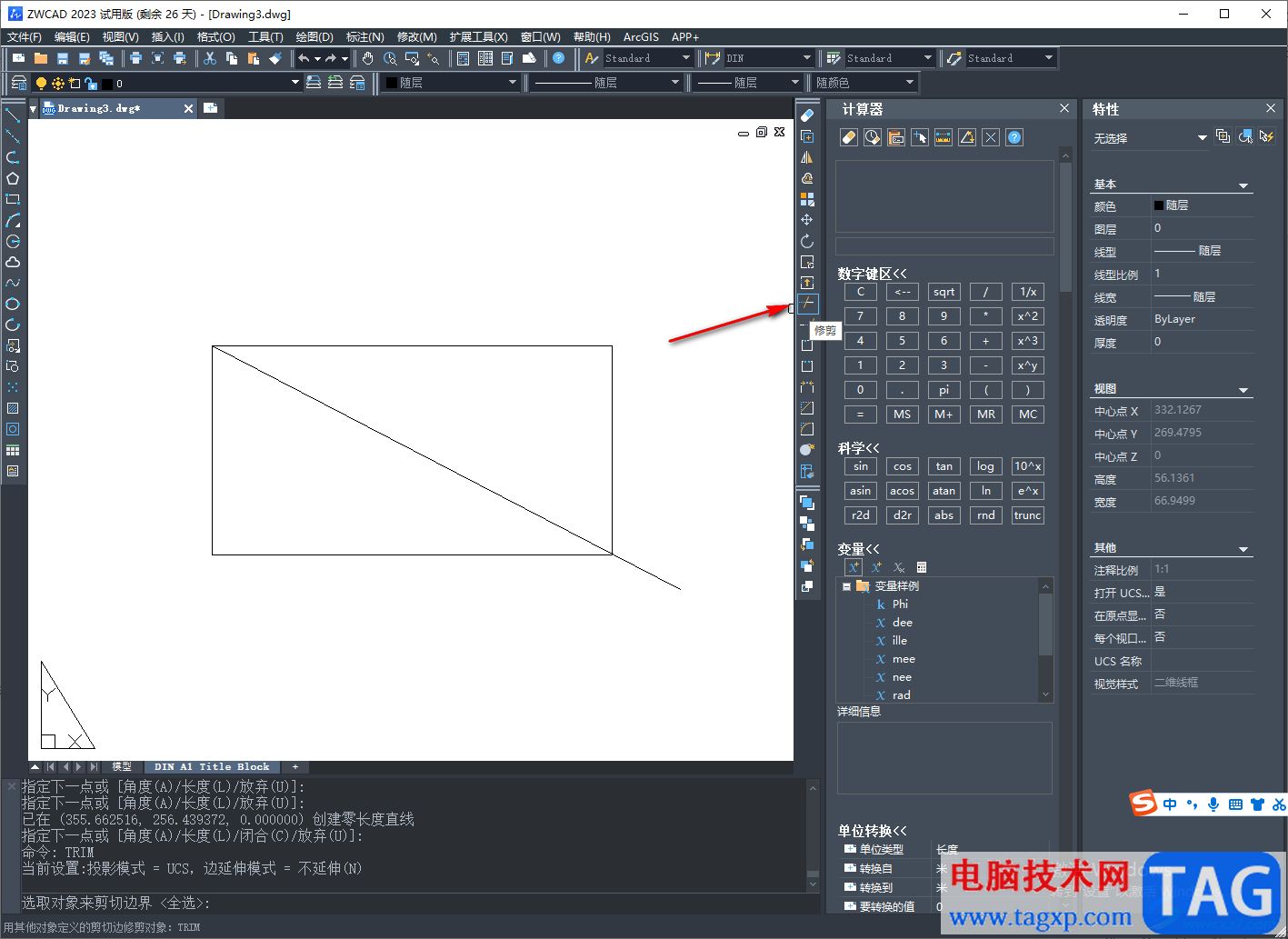Open the 绘图(D) menu
1288x939 pixels.
315,37
